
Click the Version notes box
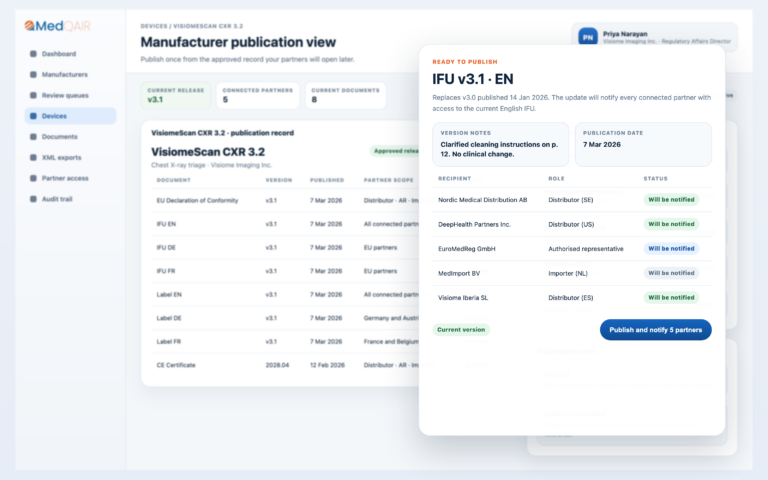click(501, 144)
